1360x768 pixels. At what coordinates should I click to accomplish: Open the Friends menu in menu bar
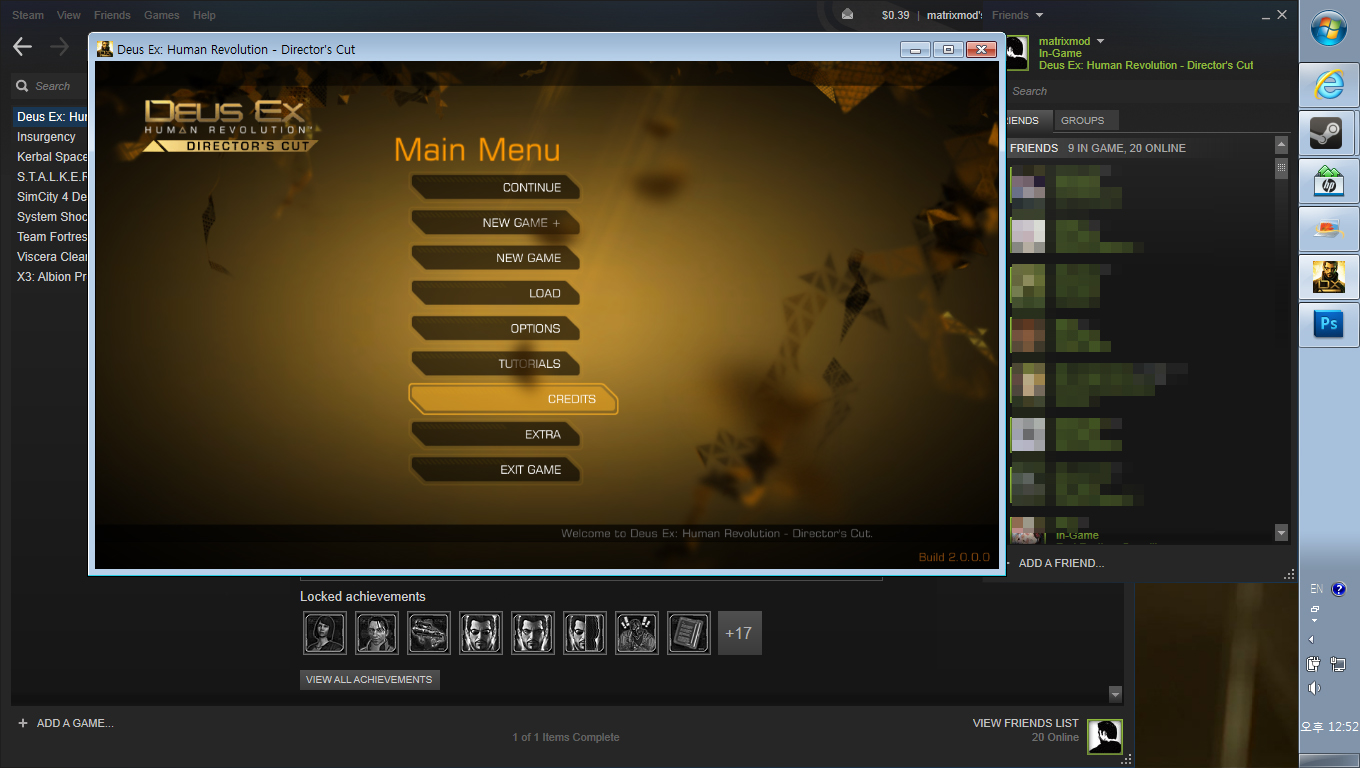[112, 15]
